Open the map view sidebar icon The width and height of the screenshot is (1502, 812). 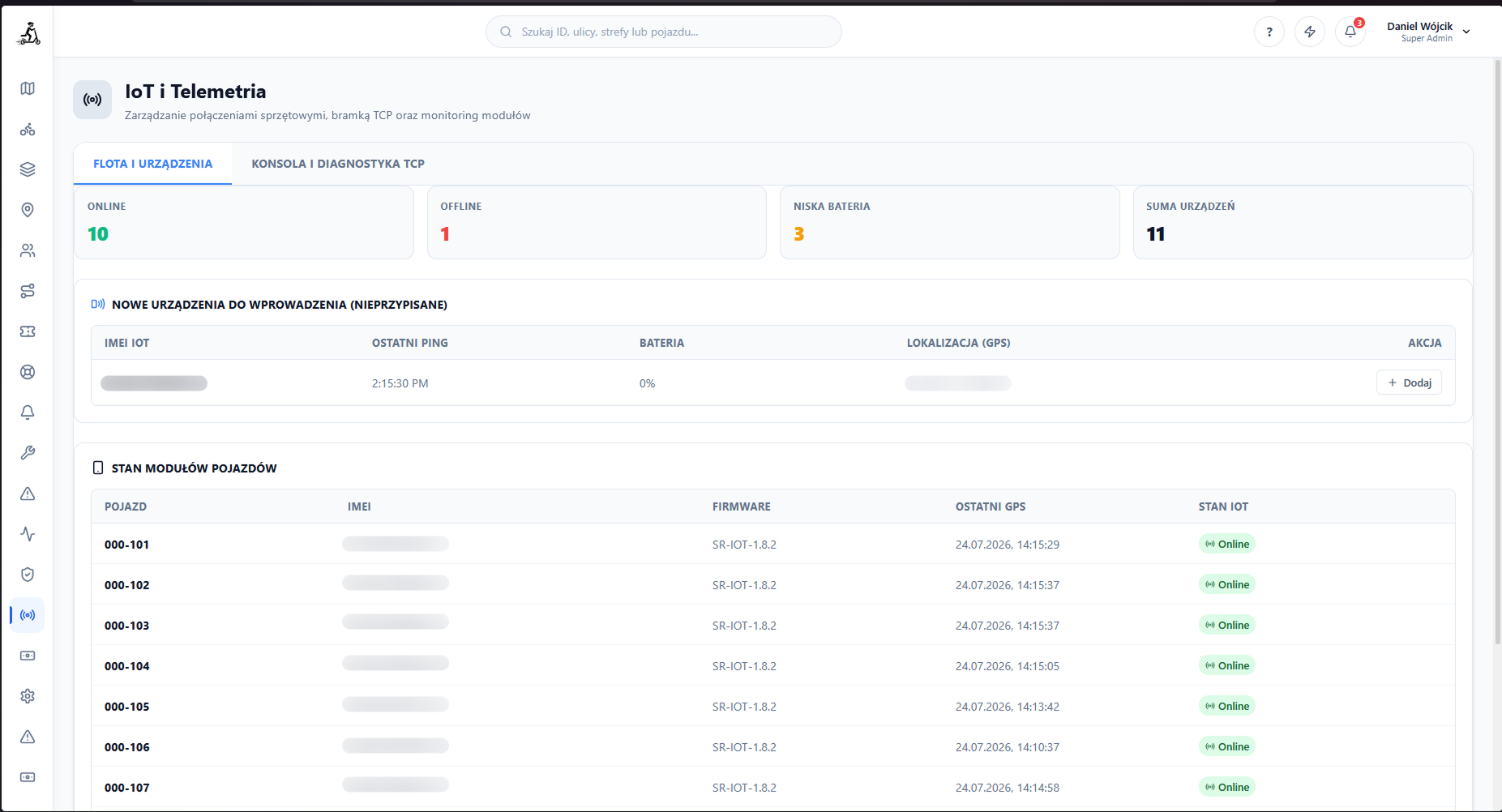click(x=28, y=88)
